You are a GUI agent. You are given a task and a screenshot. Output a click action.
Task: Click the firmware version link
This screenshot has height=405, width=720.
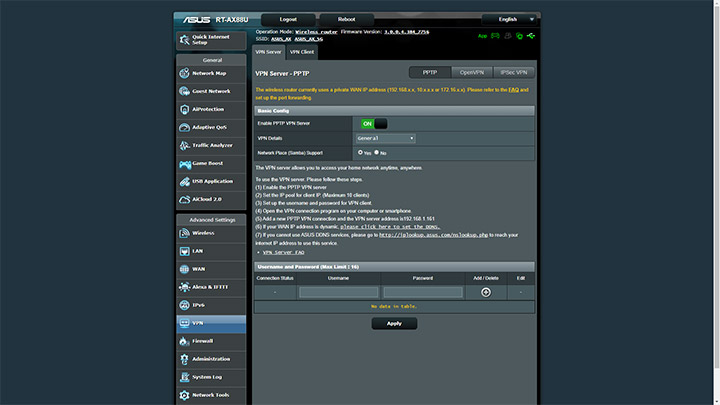click(406, 32)
